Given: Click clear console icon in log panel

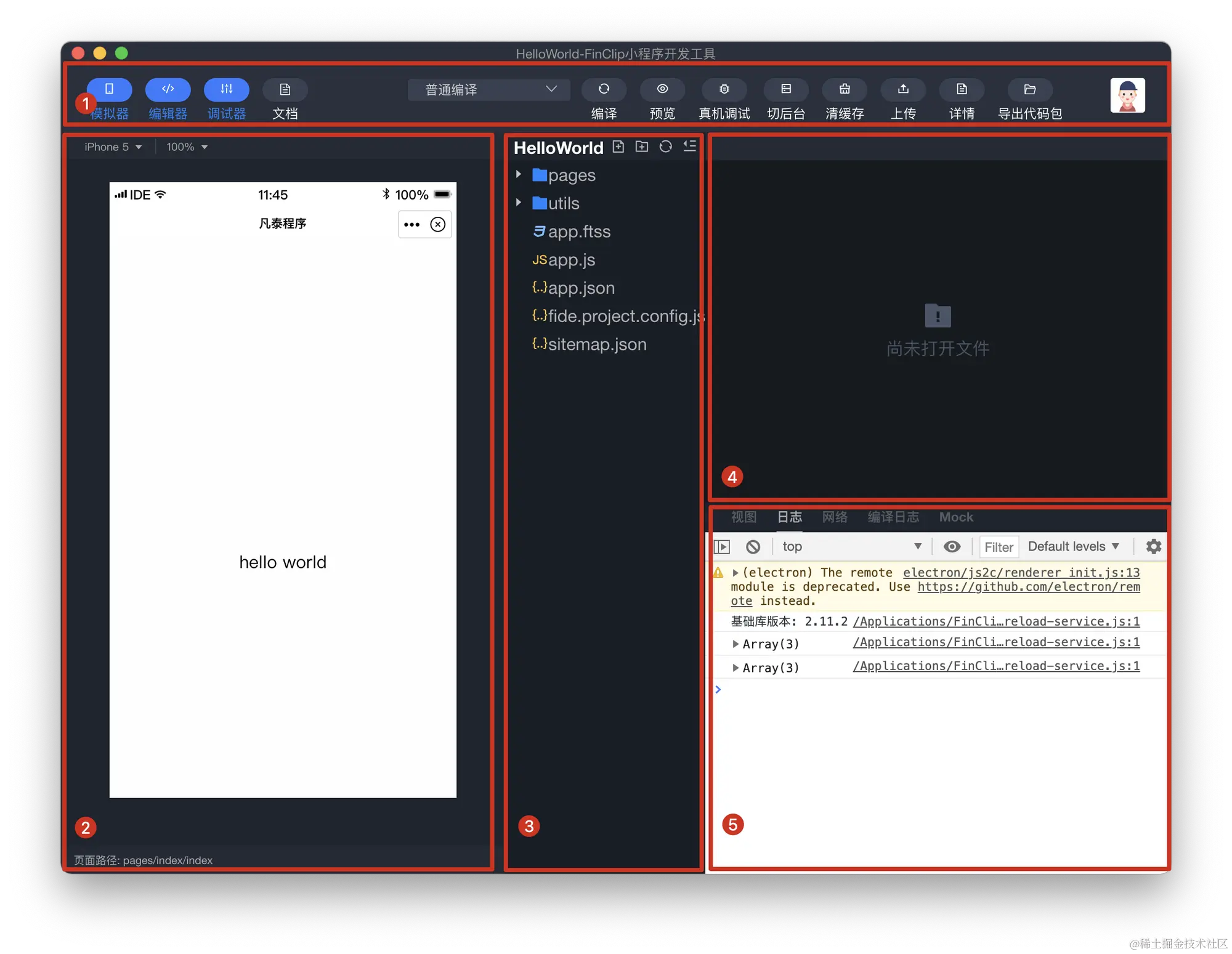Looking at the screenshot, I should pos(753,547).
